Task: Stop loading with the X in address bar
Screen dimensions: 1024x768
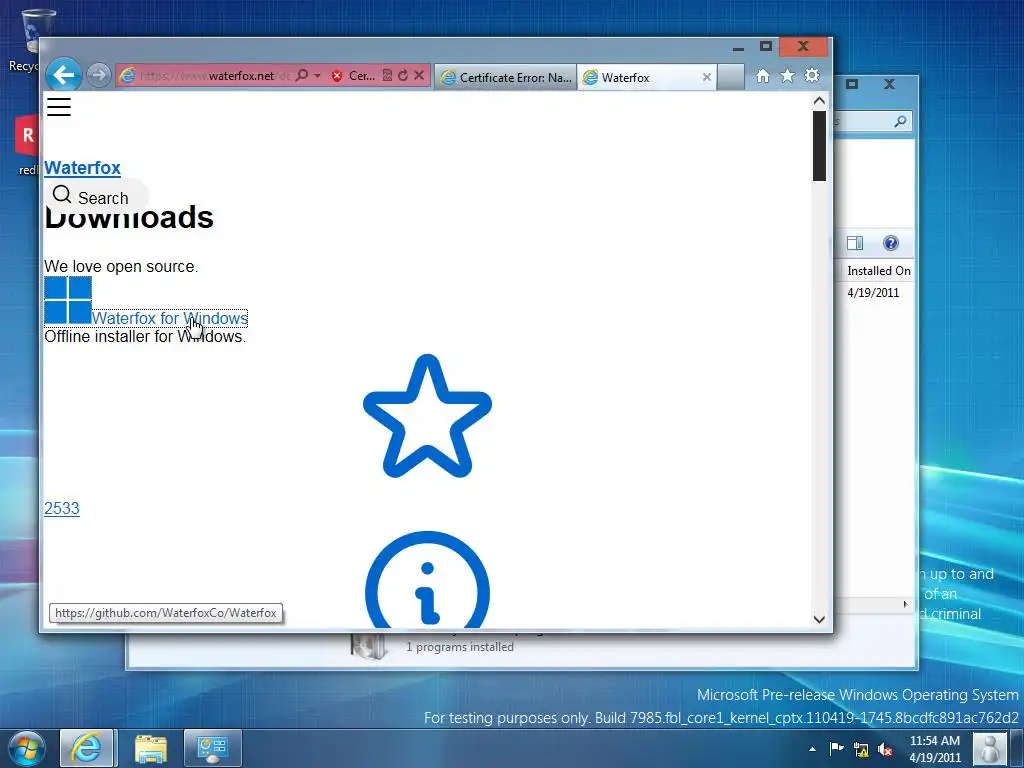Action: point(419,76)
